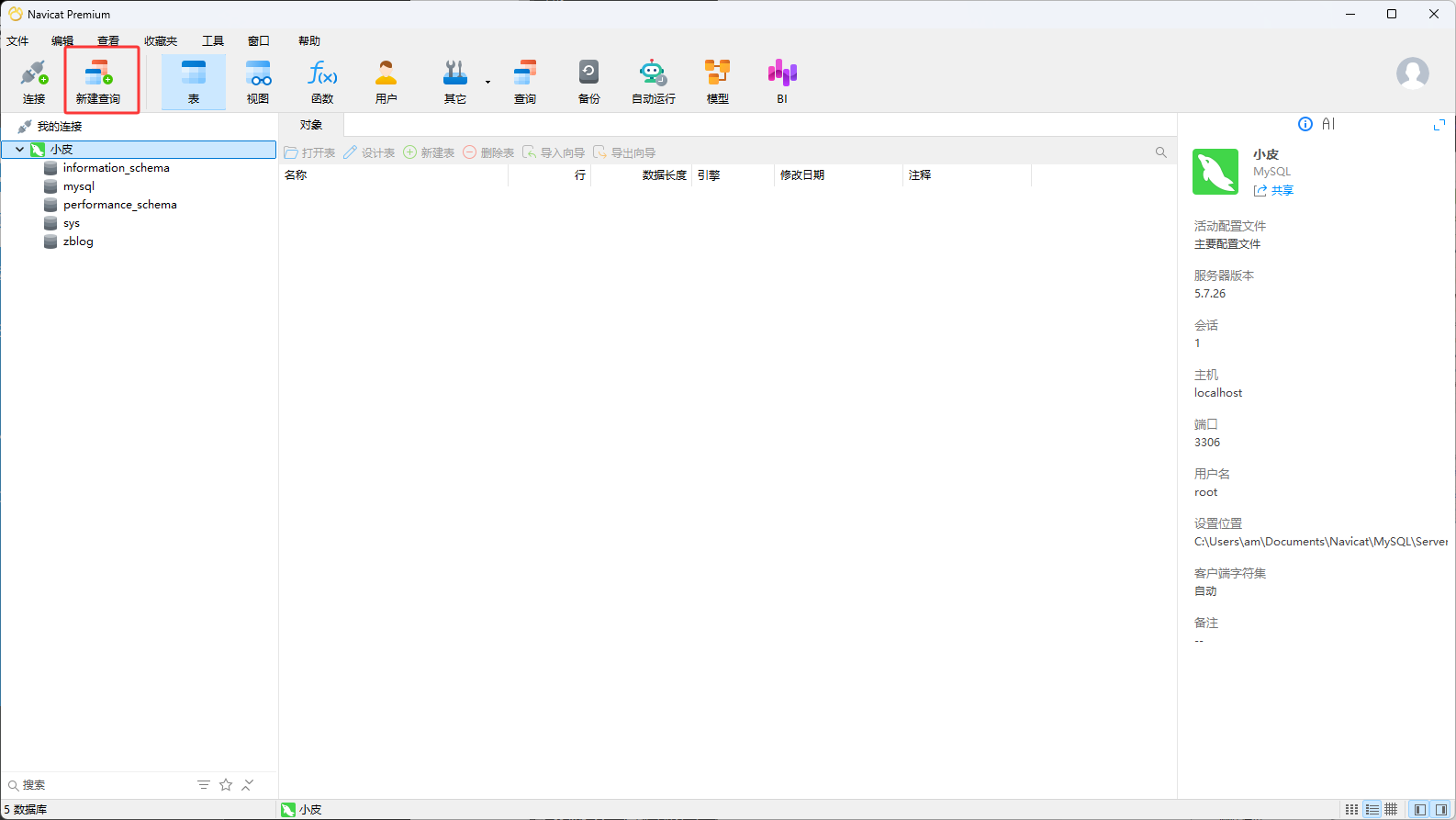Switch to list view in the status bar

tap(1372, 810)
